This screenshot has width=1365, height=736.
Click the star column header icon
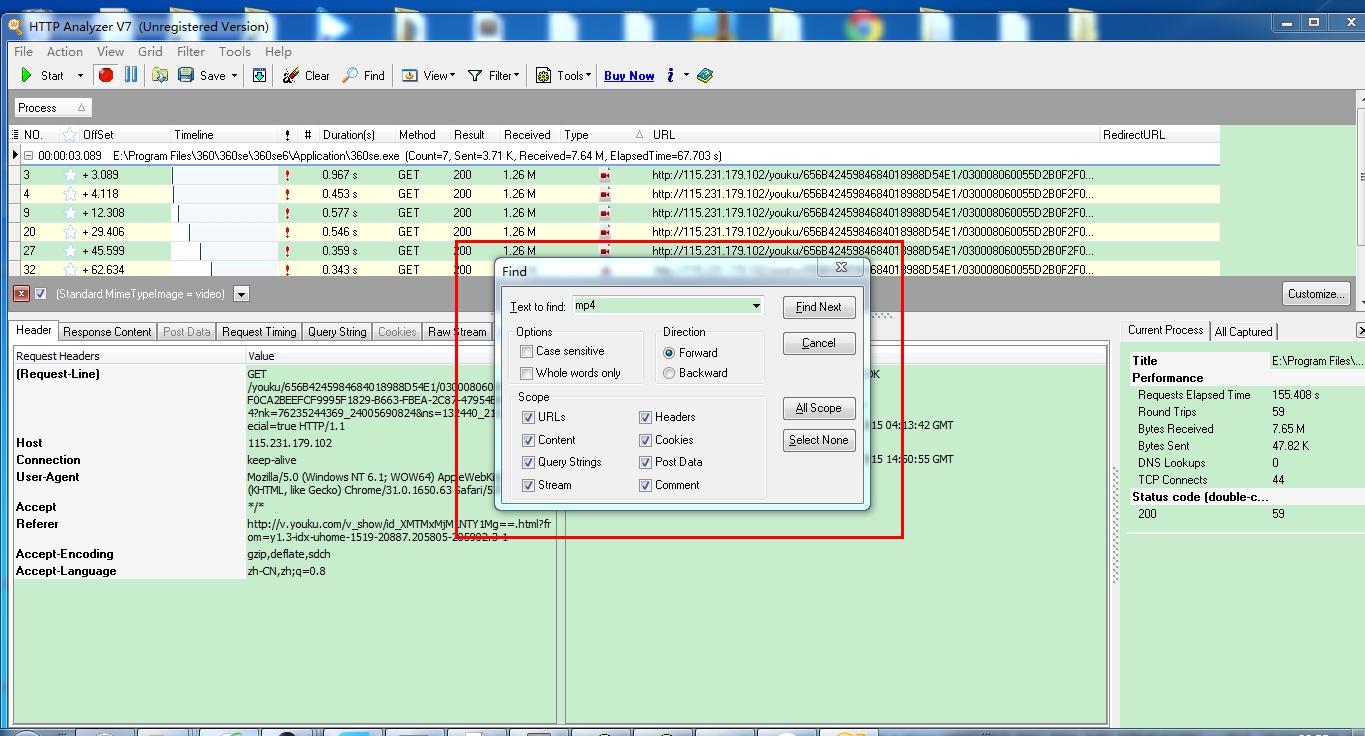[69, 135]
